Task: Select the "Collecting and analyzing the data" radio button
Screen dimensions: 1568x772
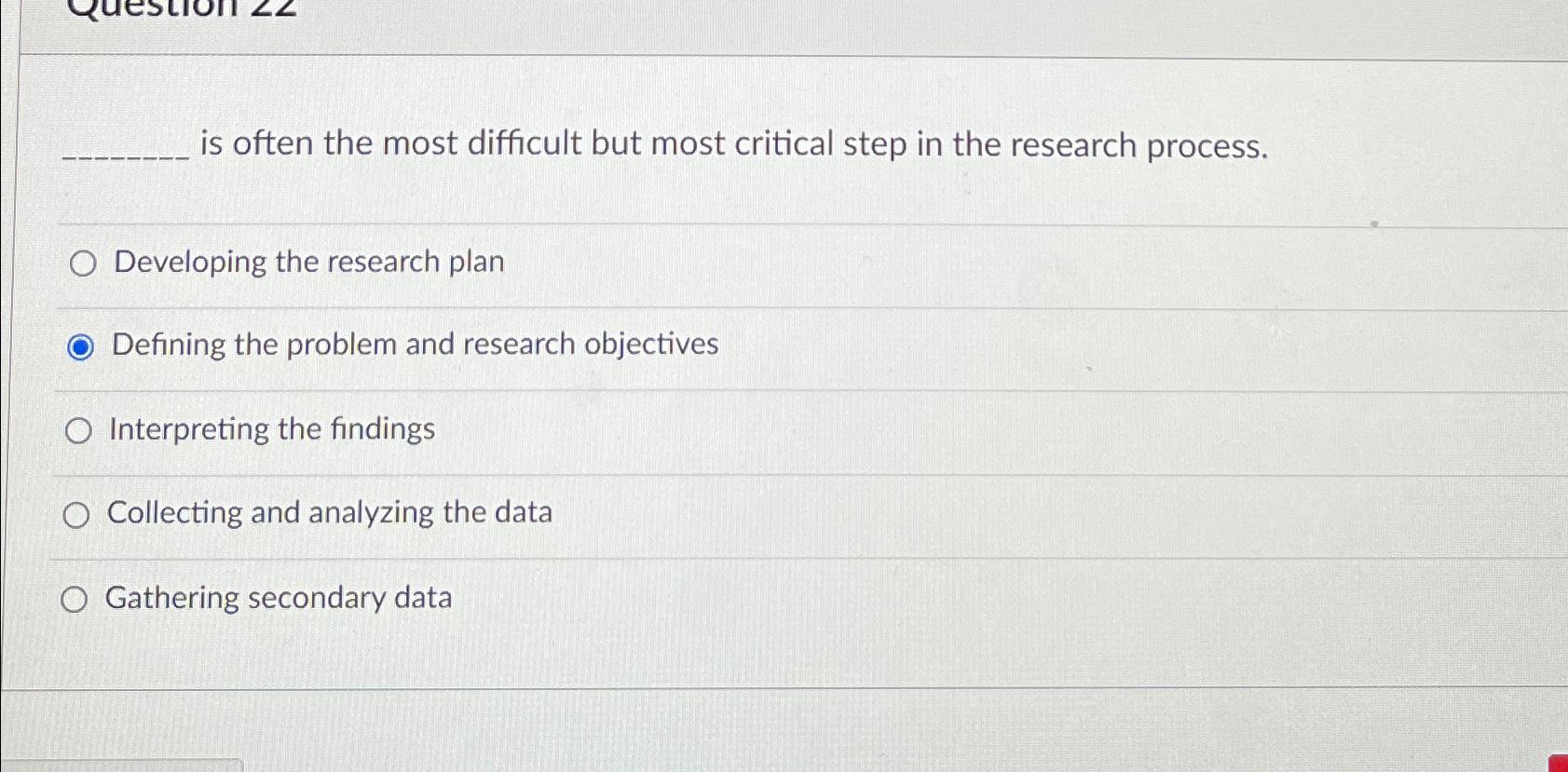Action: pyautogui.click(x=77, y=514)
